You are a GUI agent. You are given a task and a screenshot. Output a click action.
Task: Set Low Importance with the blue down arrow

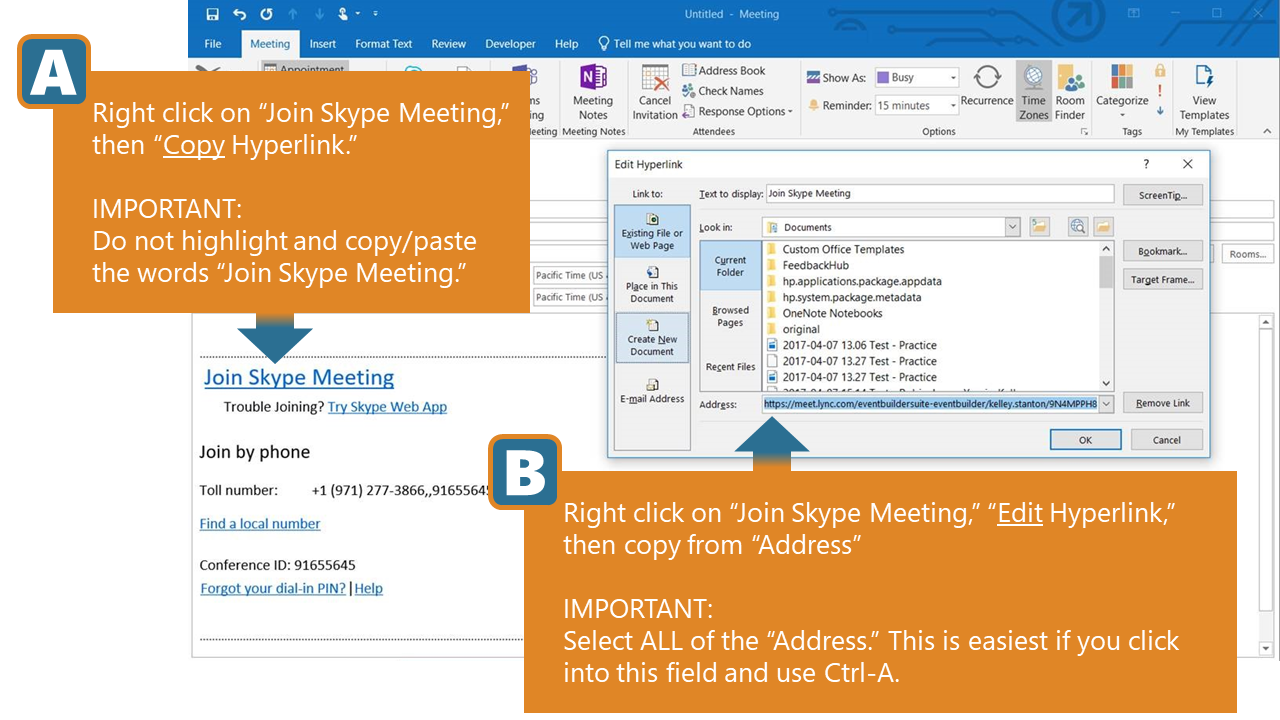click(1160, 110)
